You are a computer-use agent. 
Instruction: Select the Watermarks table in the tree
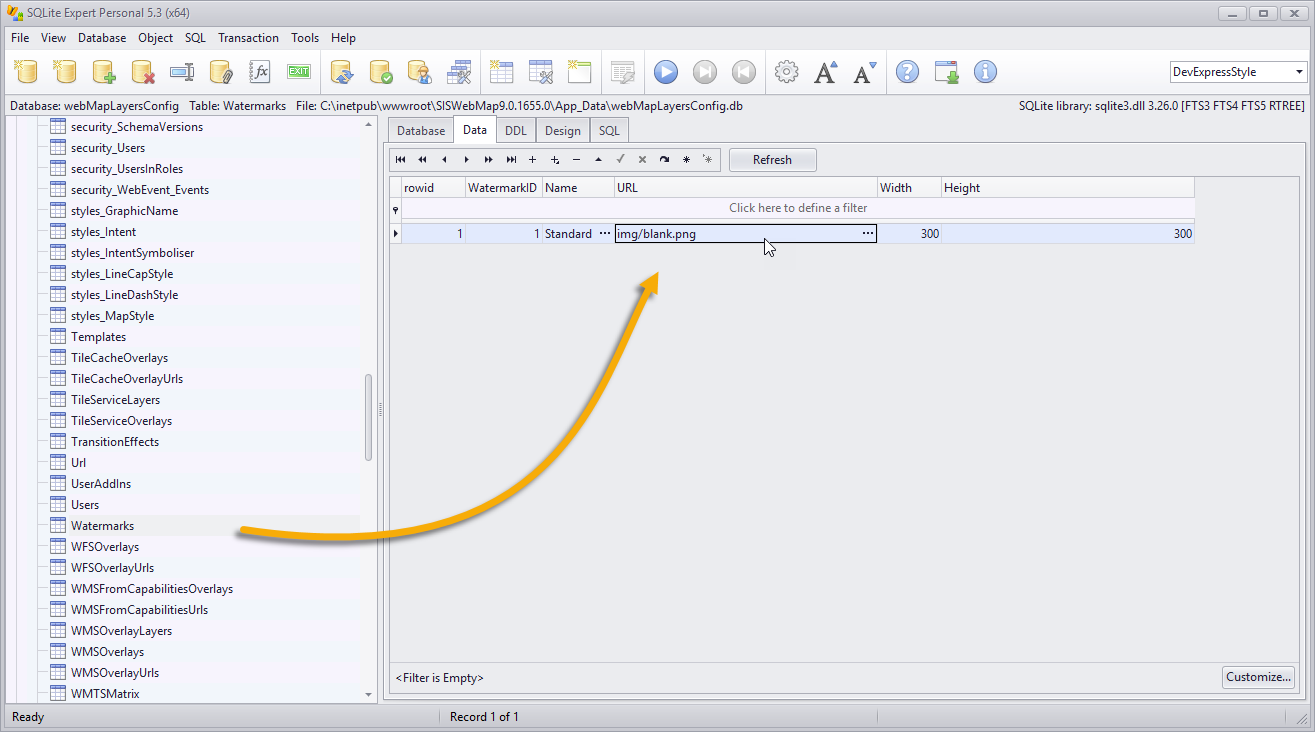102,526
